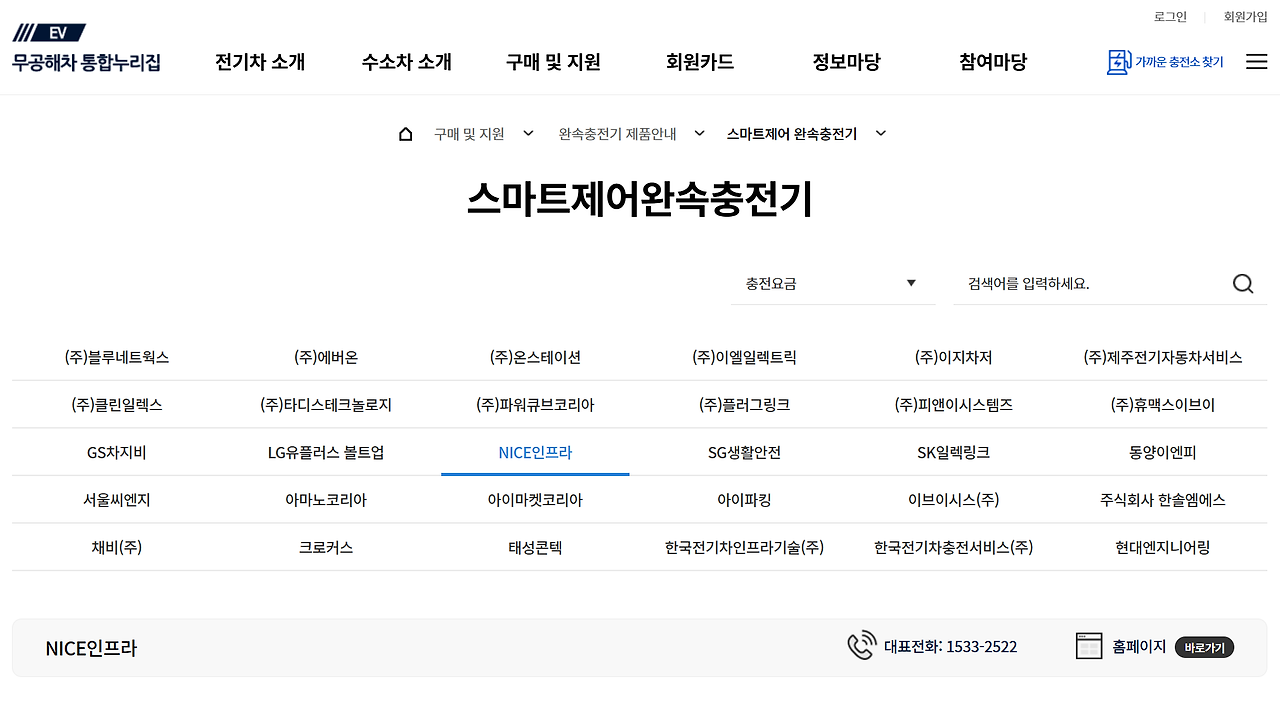Select the (주)클린일렉스 tab
This screenshot has height=715, width=1280.
coord(116,405)
